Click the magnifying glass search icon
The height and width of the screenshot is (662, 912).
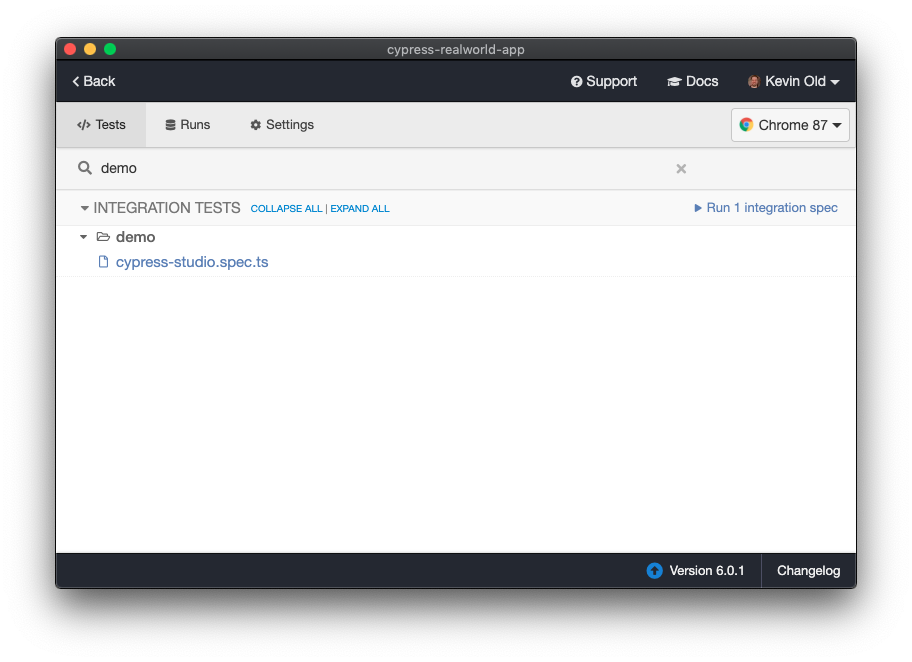[85, 168]
